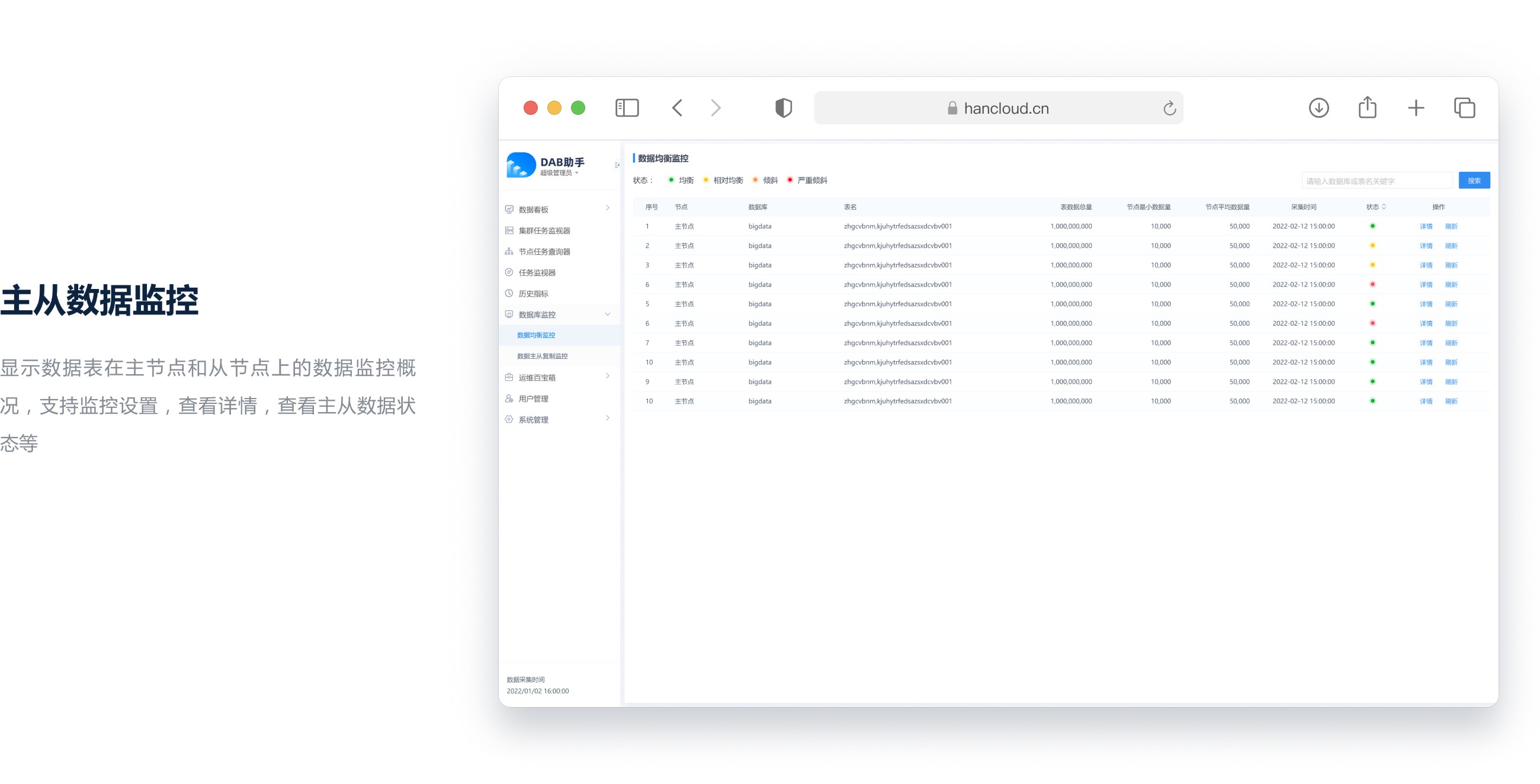Open a new tab with the plus icon
Viewport: 1540px width, 784px height.
click(1416, 108)
